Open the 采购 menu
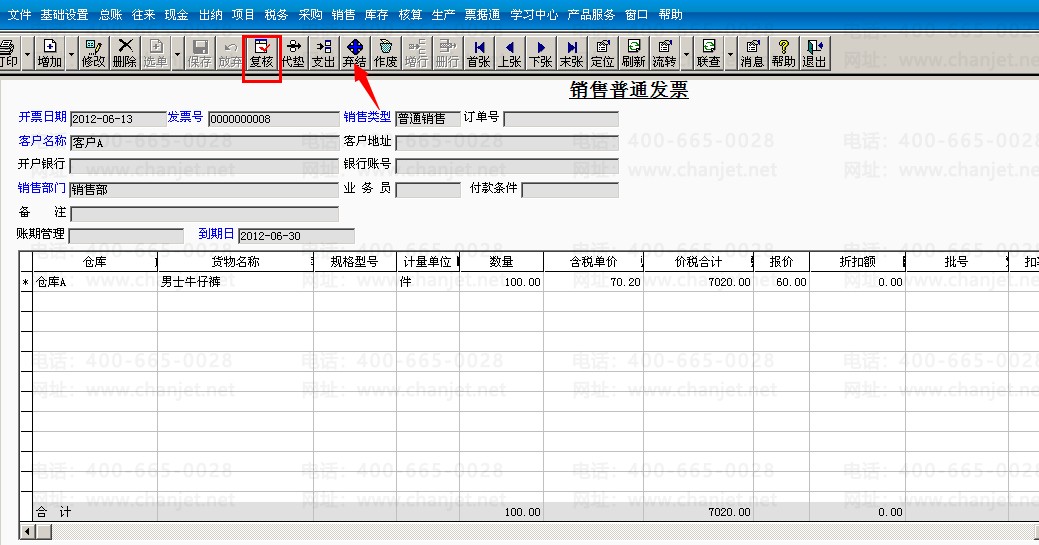This screenshot has height=545, width=1039. point(309,15)
